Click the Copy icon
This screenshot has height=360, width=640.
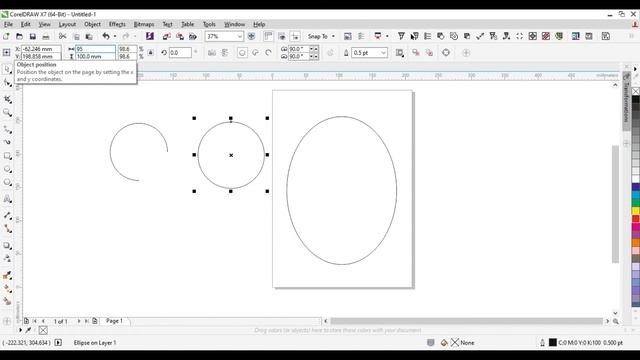point(76,36)
